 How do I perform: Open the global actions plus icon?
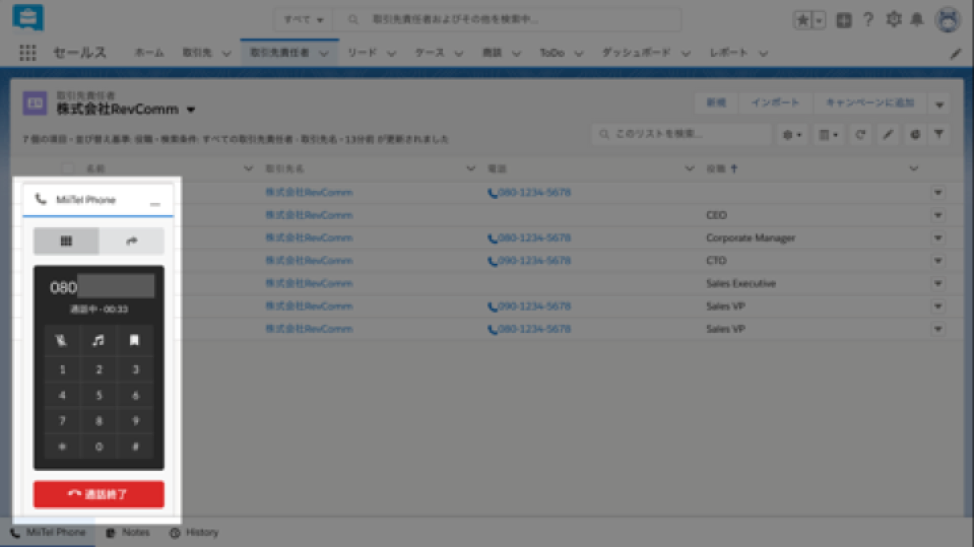tap(844, 20)
